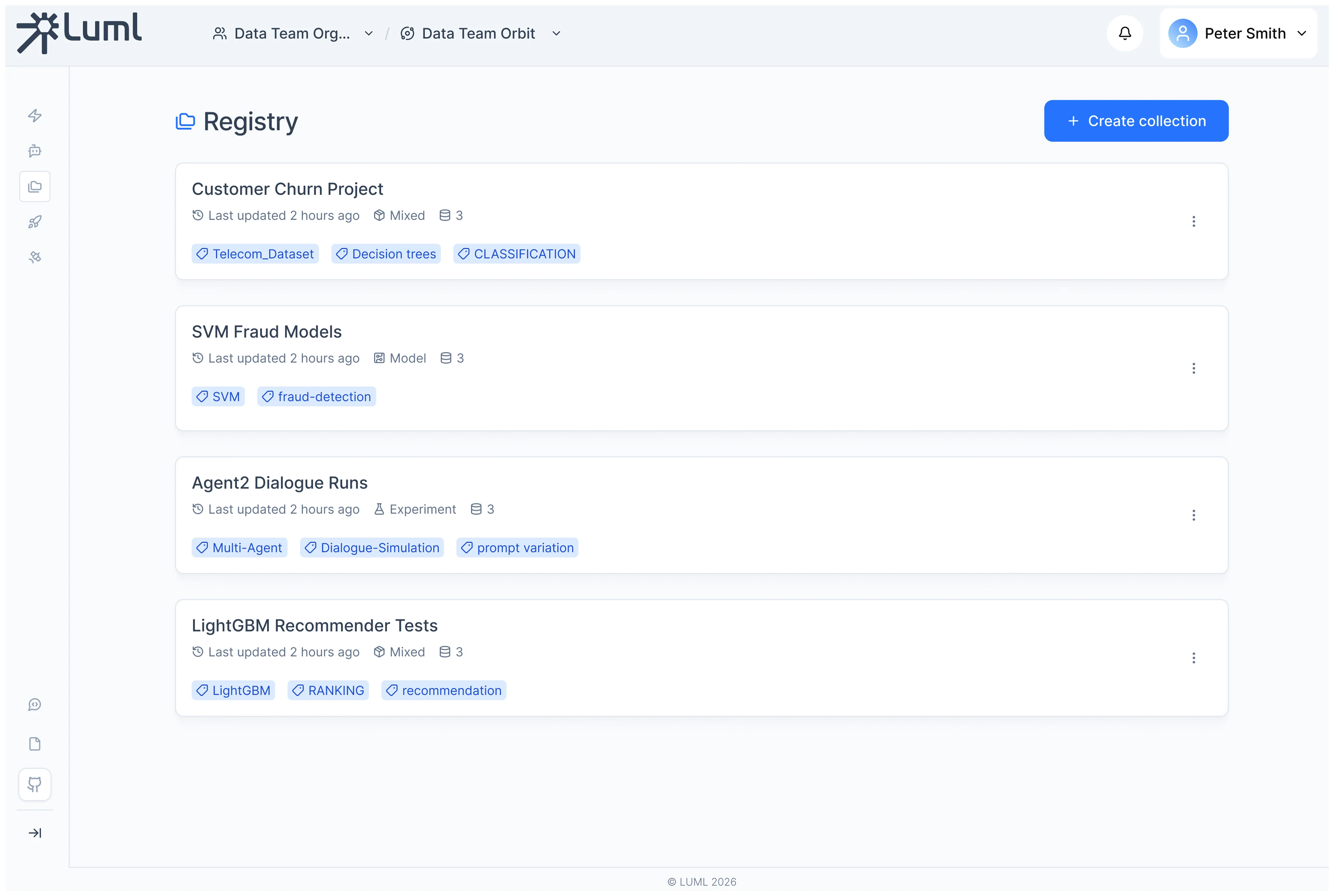This screenshot has height=896, width=1334.
Task: Open deployments via the rocket icon
Action: click(35, 222)
